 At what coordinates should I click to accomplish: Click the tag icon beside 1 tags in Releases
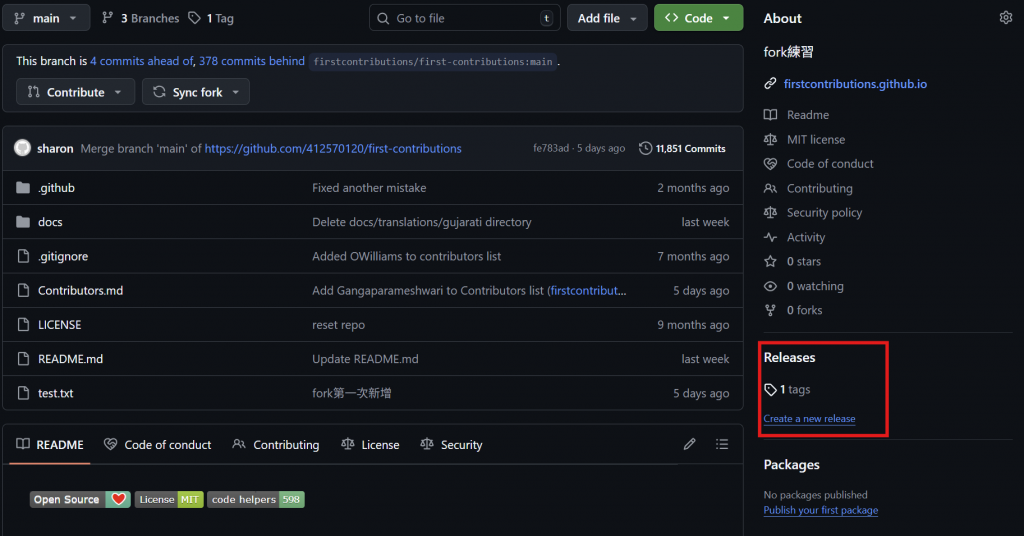(771, 390)
